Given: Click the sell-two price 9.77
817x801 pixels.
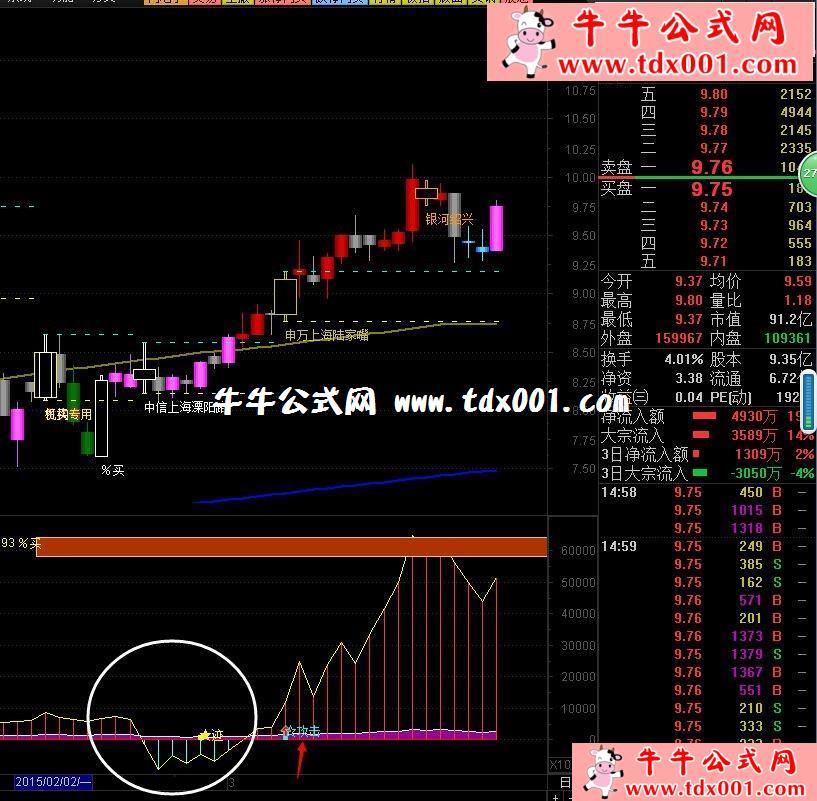Looking at the screenshot, I should [x=714, y=149].
